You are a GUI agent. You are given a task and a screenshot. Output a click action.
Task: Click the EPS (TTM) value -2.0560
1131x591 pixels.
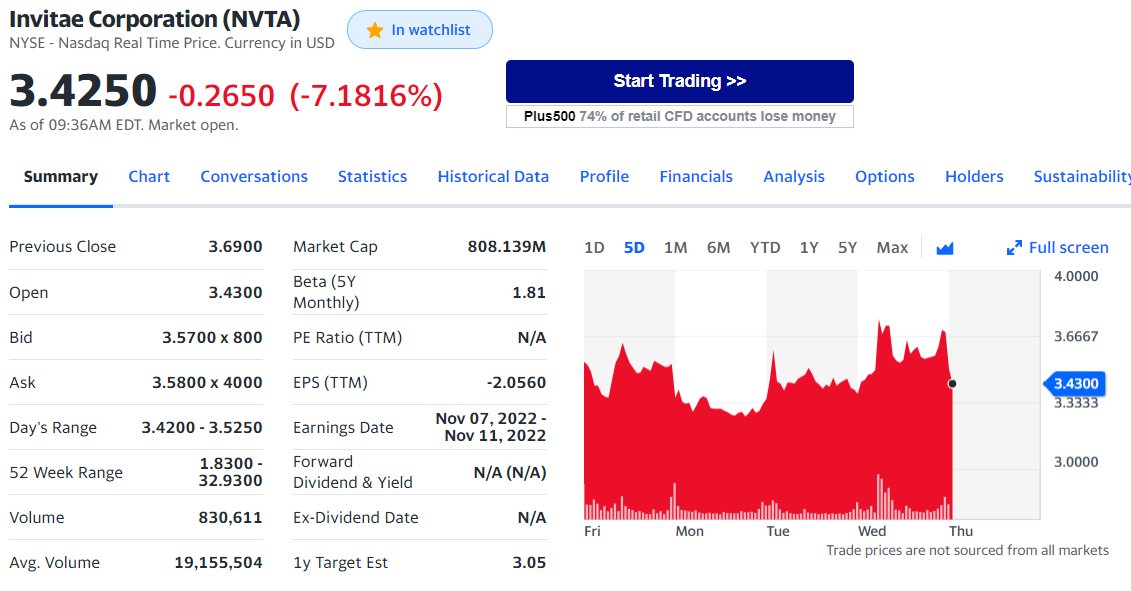coord(516,382)
